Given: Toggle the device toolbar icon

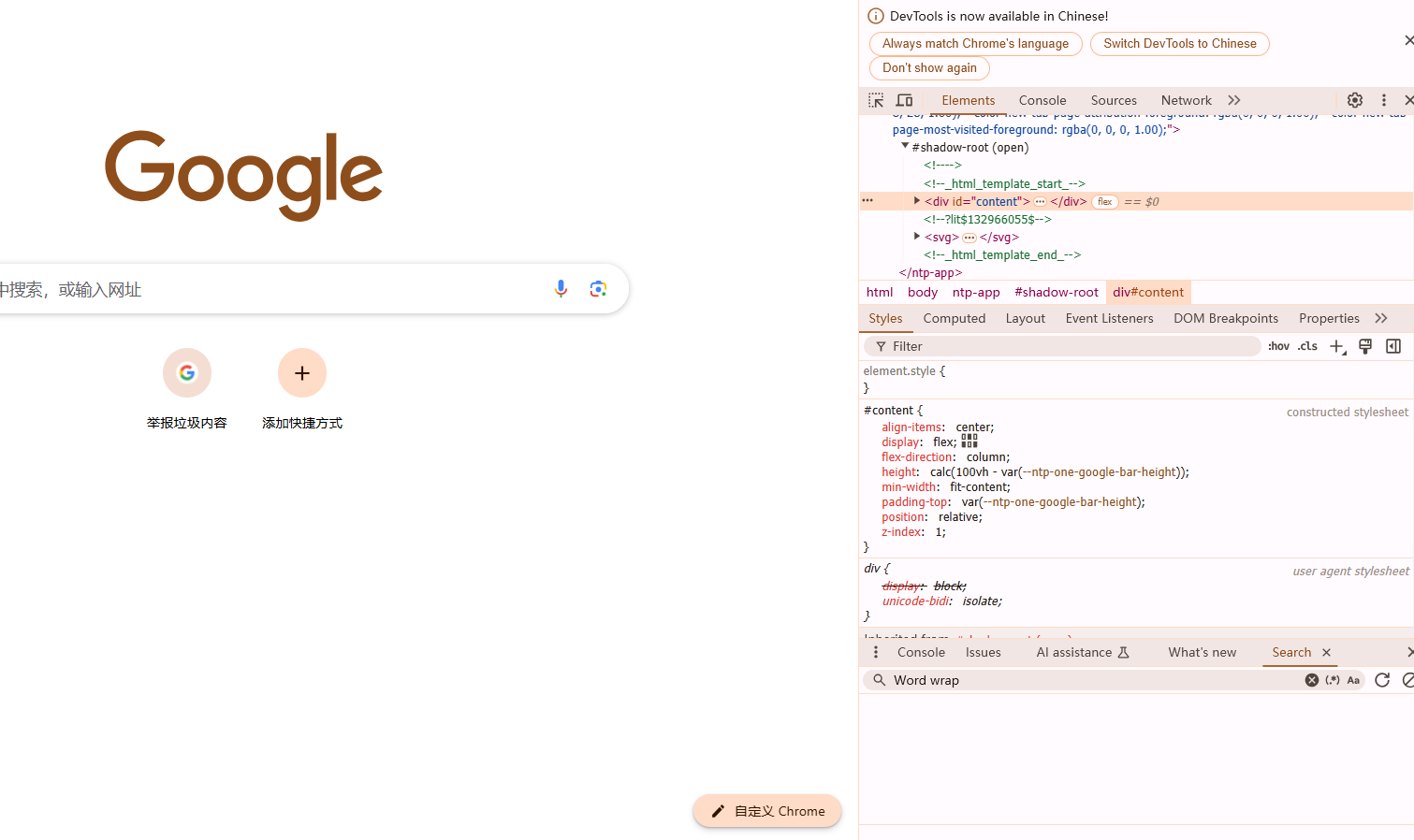Looking at the screenshot, I should point(904,100).
